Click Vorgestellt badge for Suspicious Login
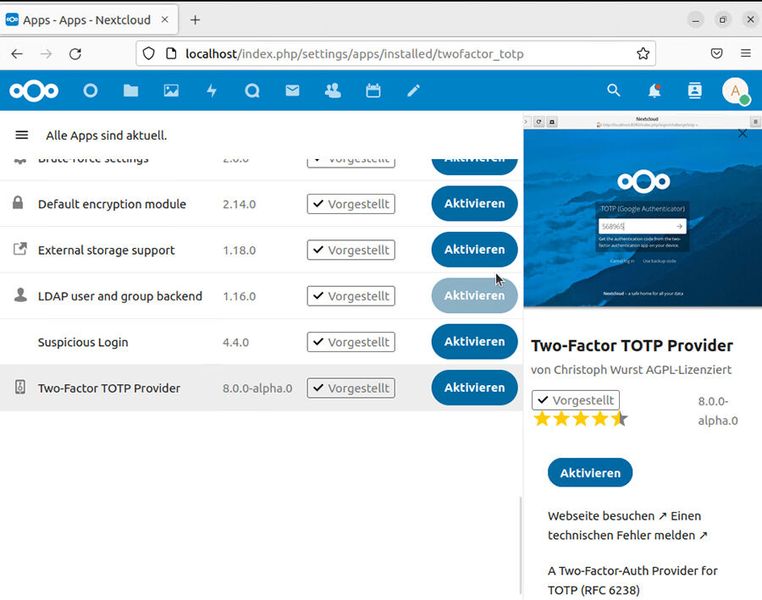762x600 pixels. click(351, 342)
